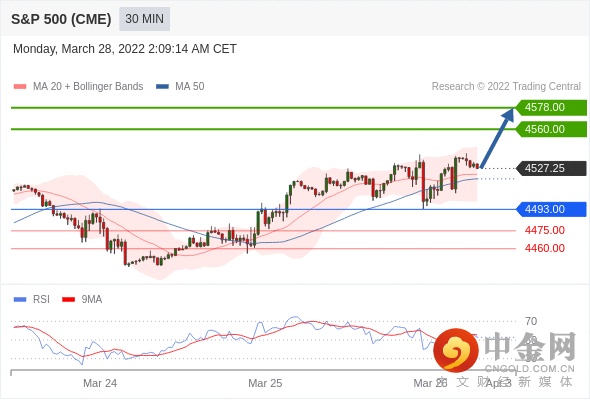Click the 'MA 50' legend label
Screen dimensions: 590x400
190,87
